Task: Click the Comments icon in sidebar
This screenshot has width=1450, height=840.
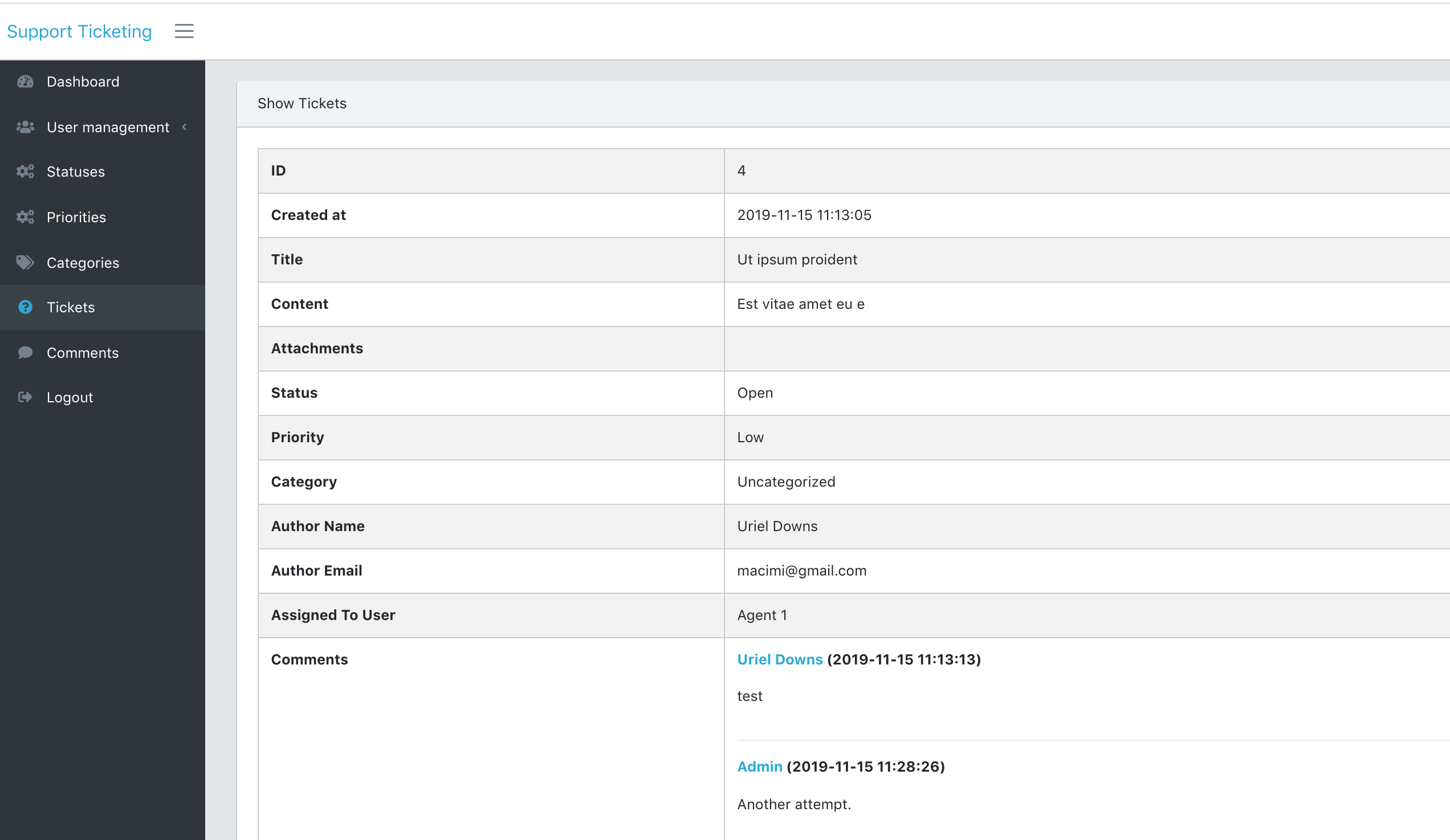Action: [x=26, y=352]
